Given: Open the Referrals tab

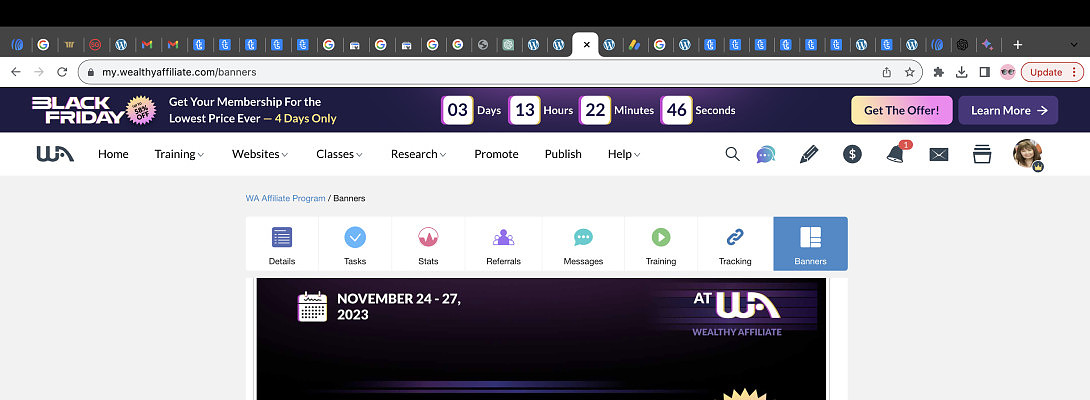Looking at the screenshot, I should (503, 244).
